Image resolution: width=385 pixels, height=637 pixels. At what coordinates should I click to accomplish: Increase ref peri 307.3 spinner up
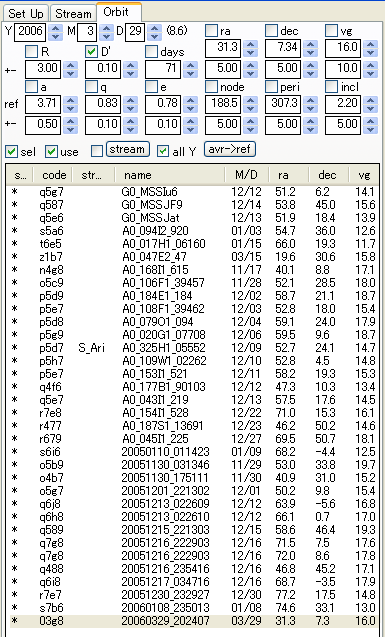310,101
